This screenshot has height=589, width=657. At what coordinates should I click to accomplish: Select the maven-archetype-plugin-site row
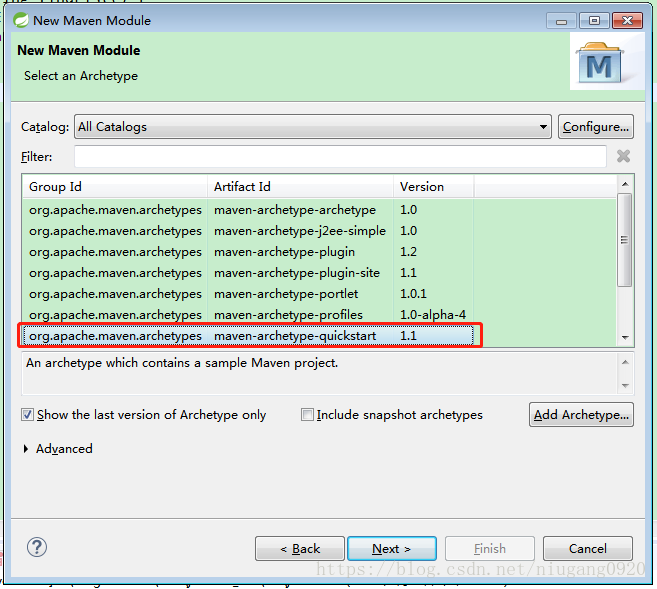tap(248, 273)
